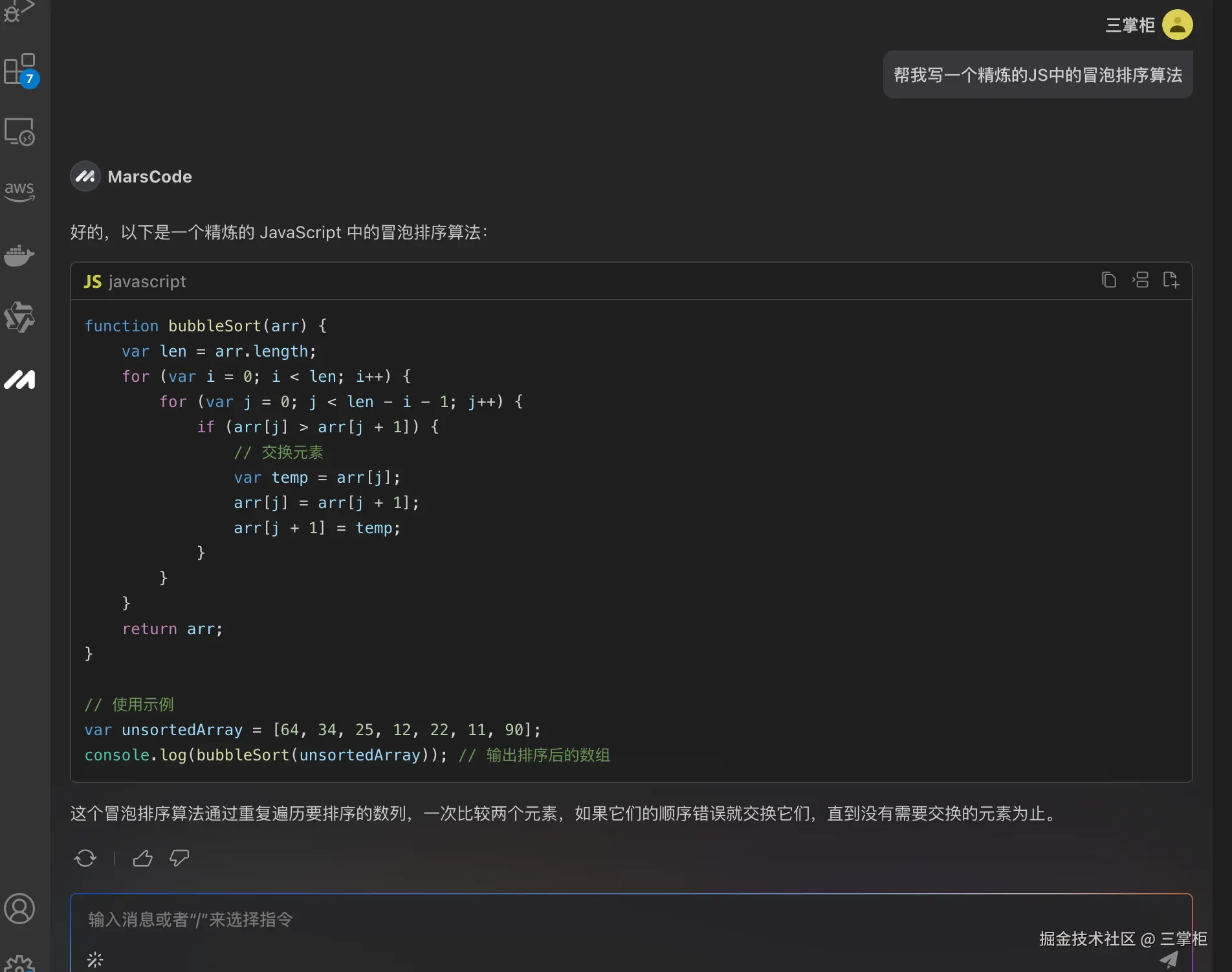Click the 三掌柜 user avatar

point(1178,25)
